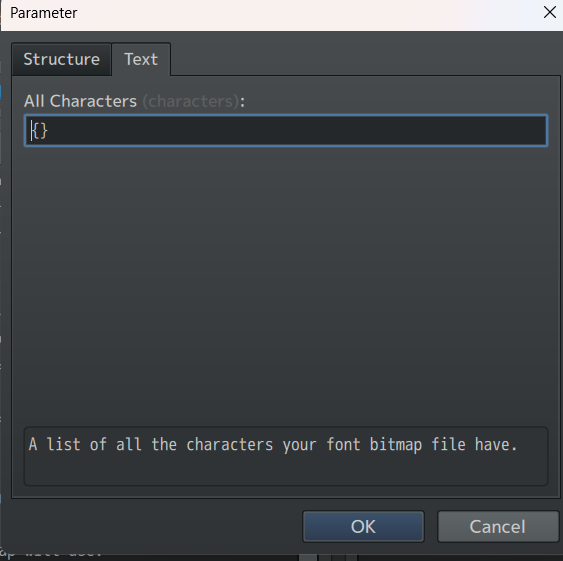
Task: Click the opening curly brace in the field
Action: pyautogui.click(x=36, y=131)
